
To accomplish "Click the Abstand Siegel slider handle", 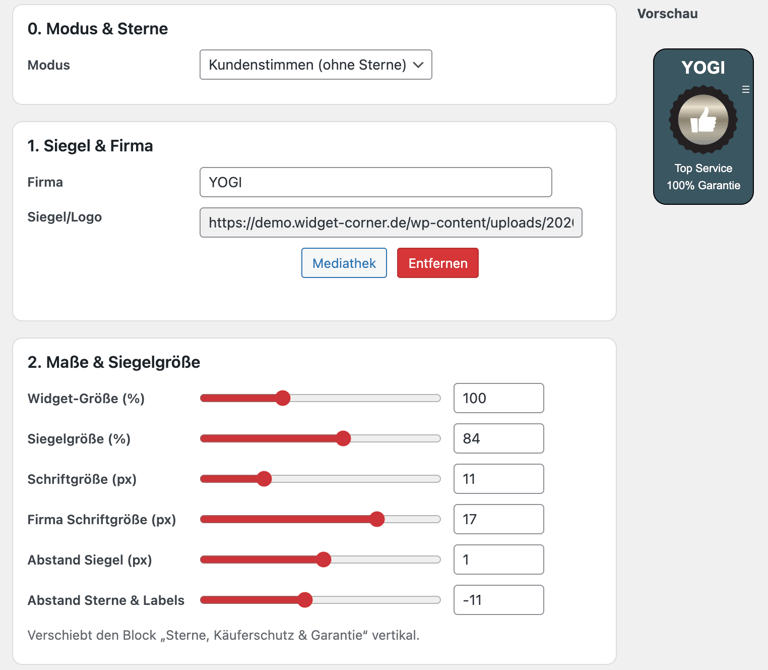I will tap(323, 560).
